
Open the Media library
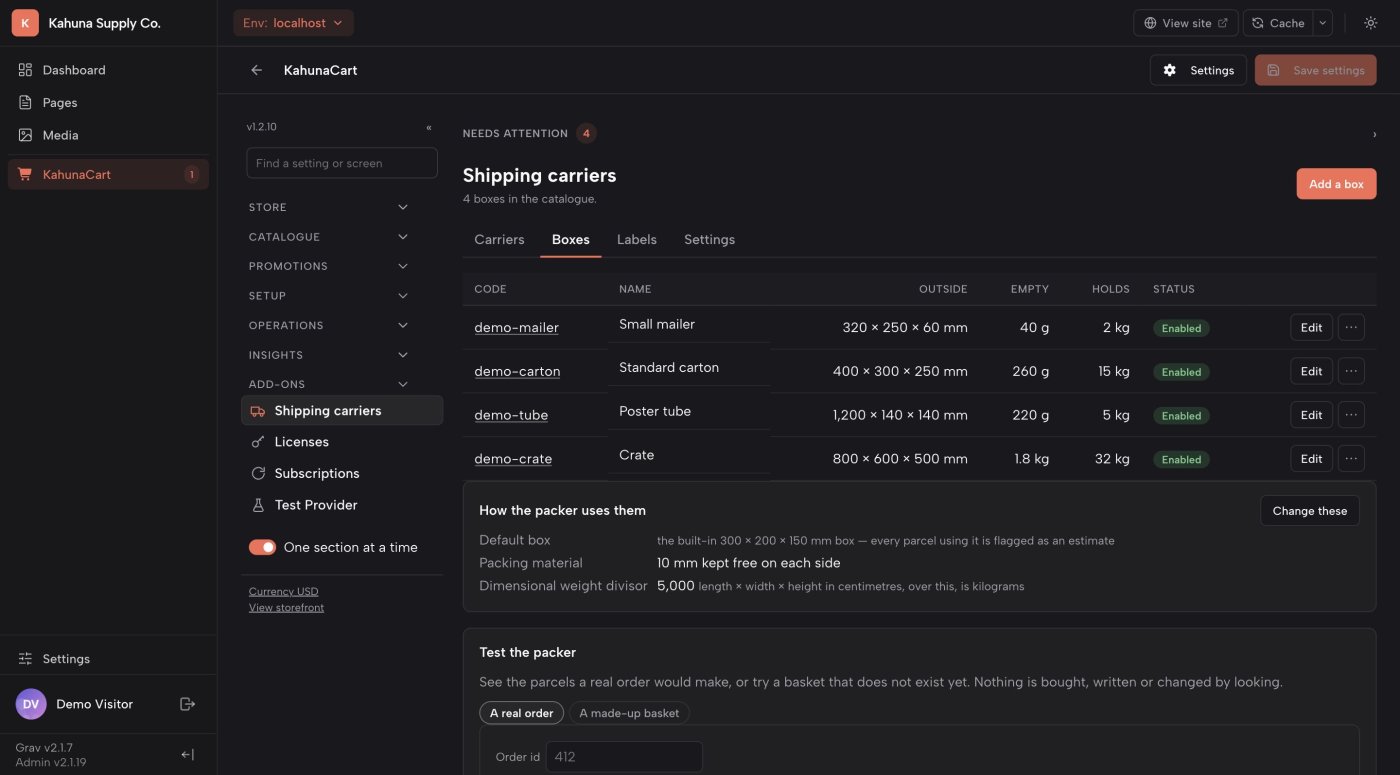108,135
